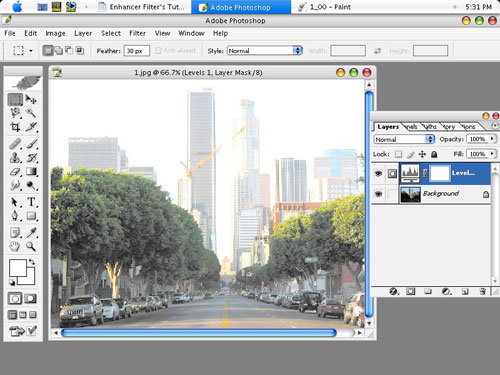Select the Notes tool

tap(15, 232)
